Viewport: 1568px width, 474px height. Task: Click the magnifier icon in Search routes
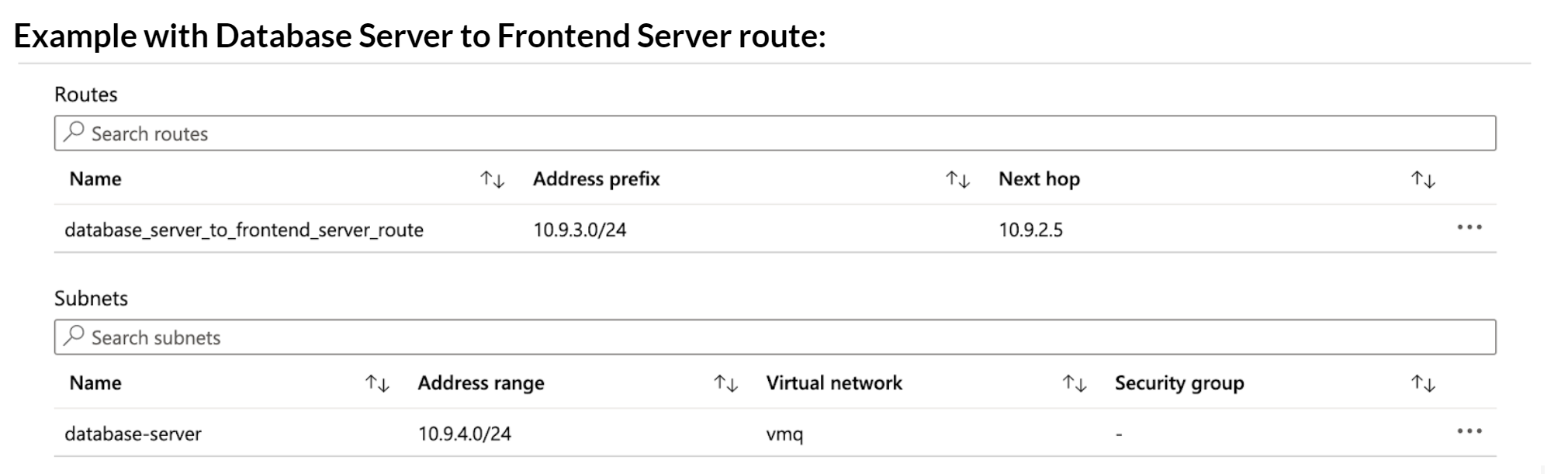click(x=74, y=132)
